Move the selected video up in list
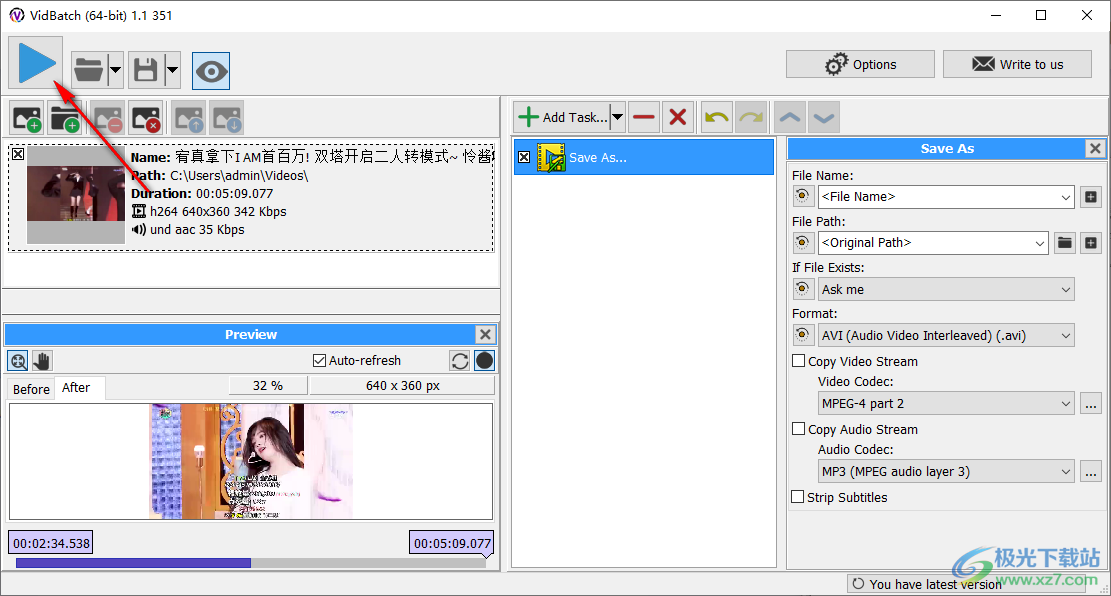 click(188, 118)
